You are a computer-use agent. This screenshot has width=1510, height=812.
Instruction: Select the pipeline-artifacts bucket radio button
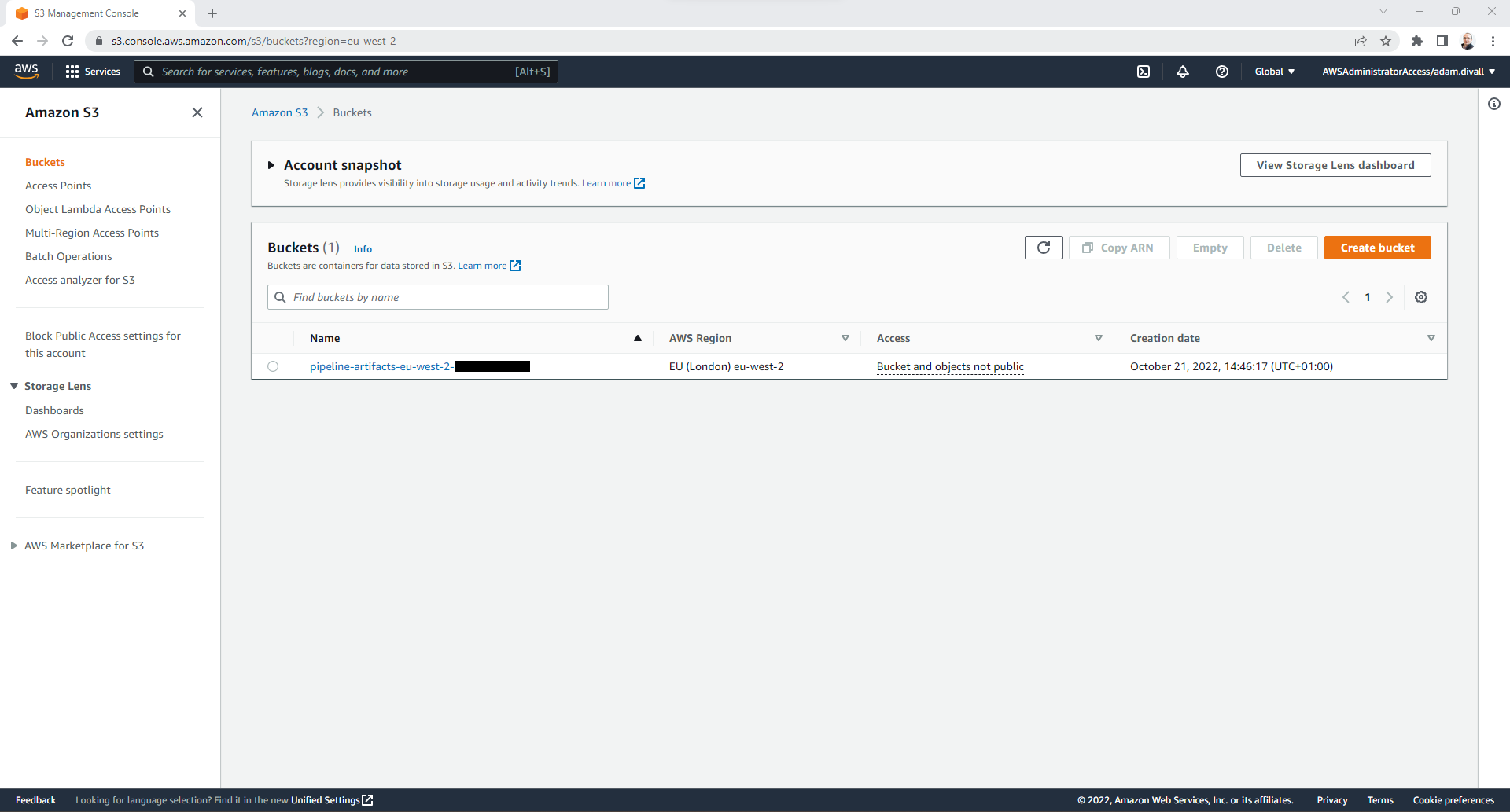[273, 366]
